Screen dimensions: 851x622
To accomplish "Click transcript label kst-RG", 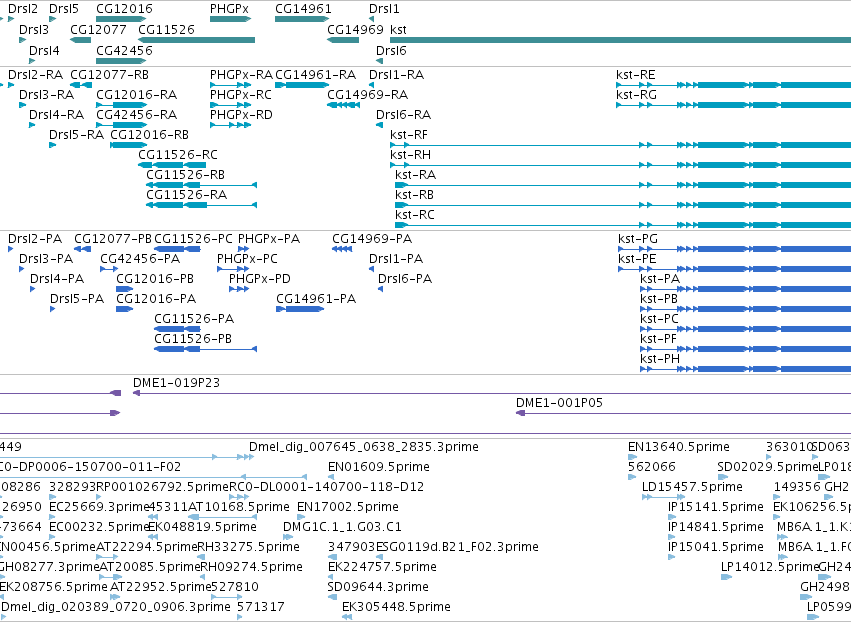I will click(x=636, y=94).
